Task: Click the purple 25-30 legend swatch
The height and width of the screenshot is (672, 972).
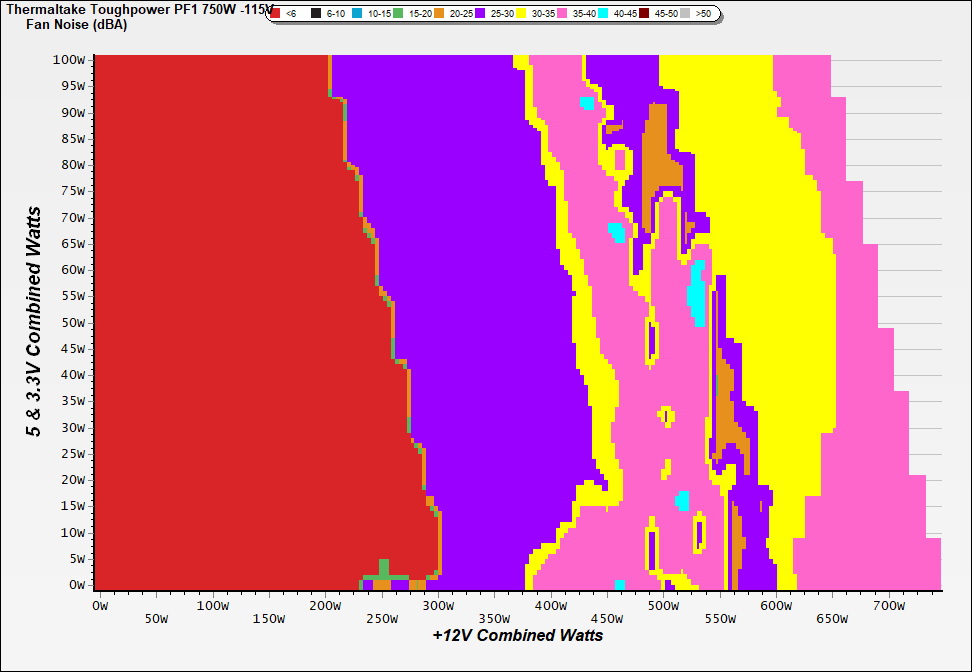Action: [481, 14]
